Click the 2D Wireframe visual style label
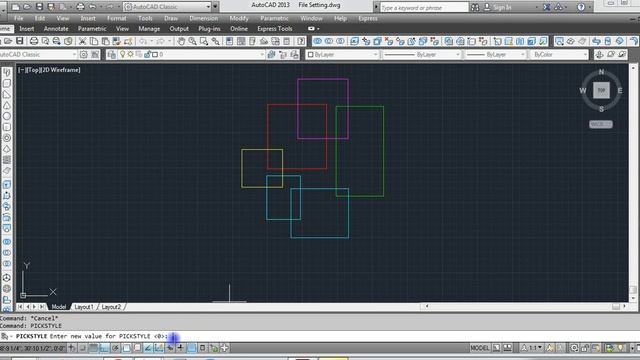The image size is (640, 360). point(62,70)
